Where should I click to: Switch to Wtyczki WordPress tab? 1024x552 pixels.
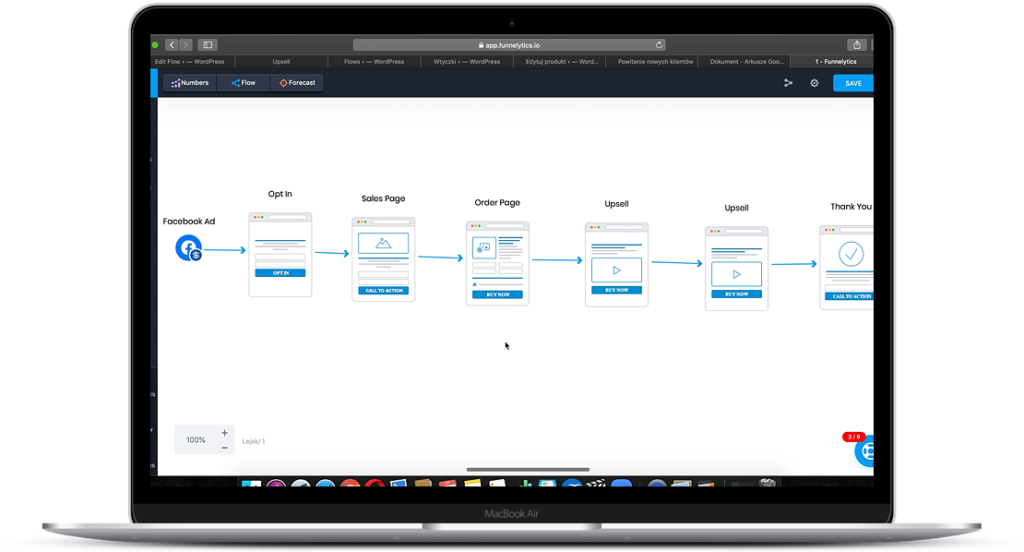click(x=467, y=61)
